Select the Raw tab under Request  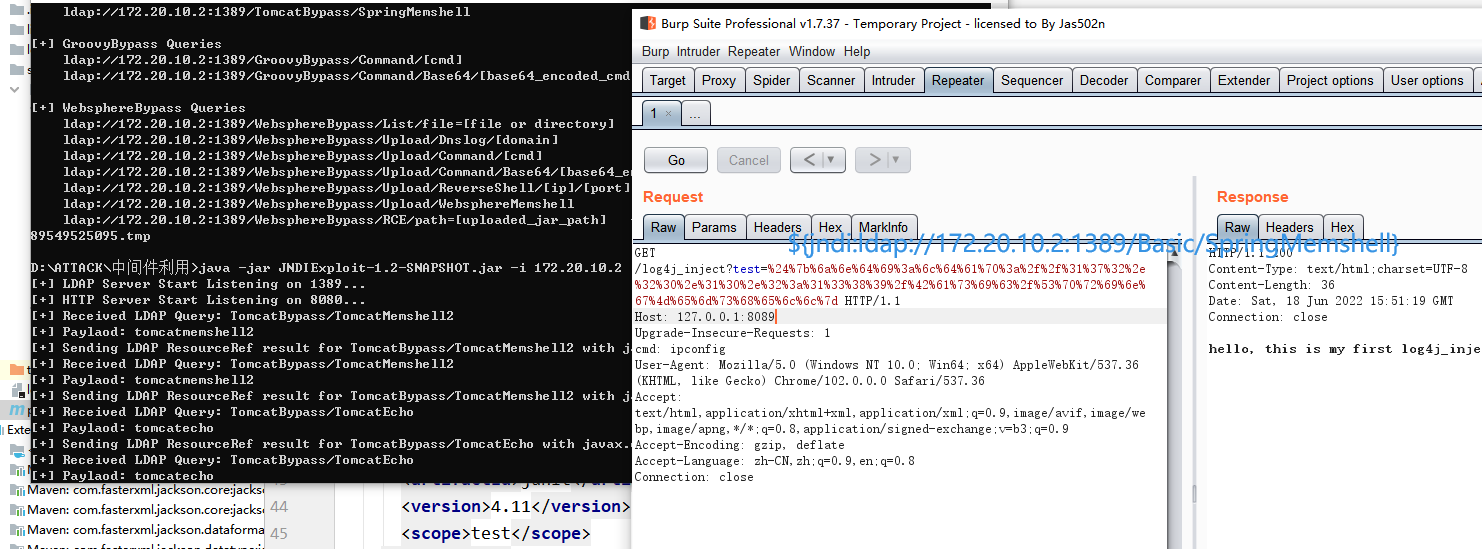coord(664,227)
